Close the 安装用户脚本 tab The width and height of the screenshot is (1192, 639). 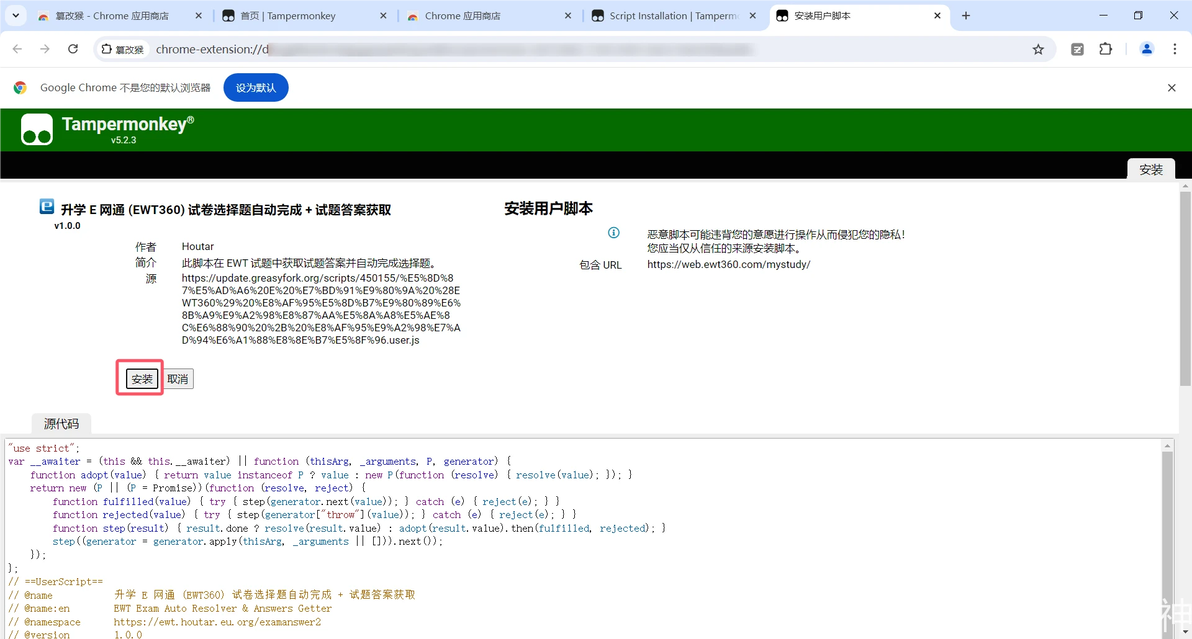point(937,15)
